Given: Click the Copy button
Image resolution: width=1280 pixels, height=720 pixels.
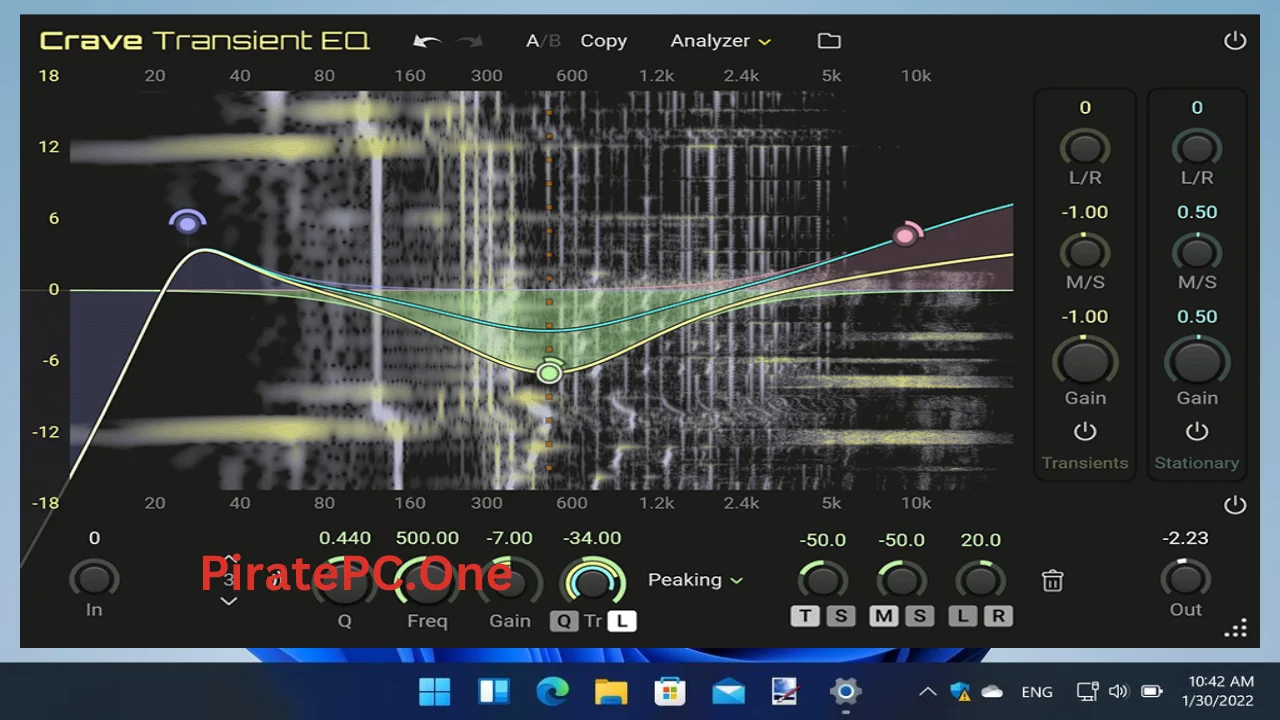Looking at the screenshot, I should [604, 41].
